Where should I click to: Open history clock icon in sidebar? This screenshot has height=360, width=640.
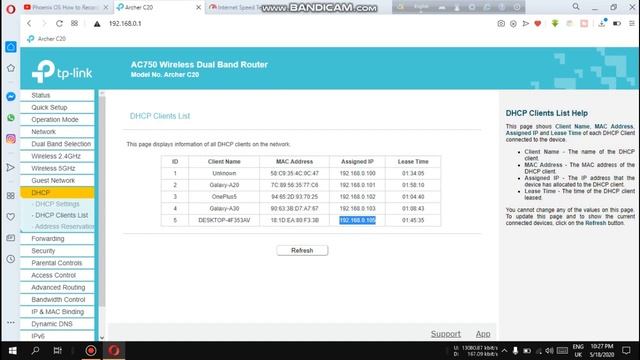point(11,259)
